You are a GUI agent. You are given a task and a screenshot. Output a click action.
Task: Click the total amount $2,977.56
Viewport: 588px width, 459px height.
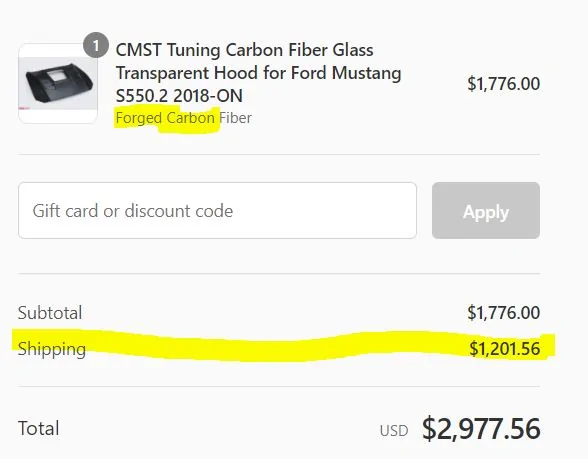pyautogui.click(x=481, y=429)
